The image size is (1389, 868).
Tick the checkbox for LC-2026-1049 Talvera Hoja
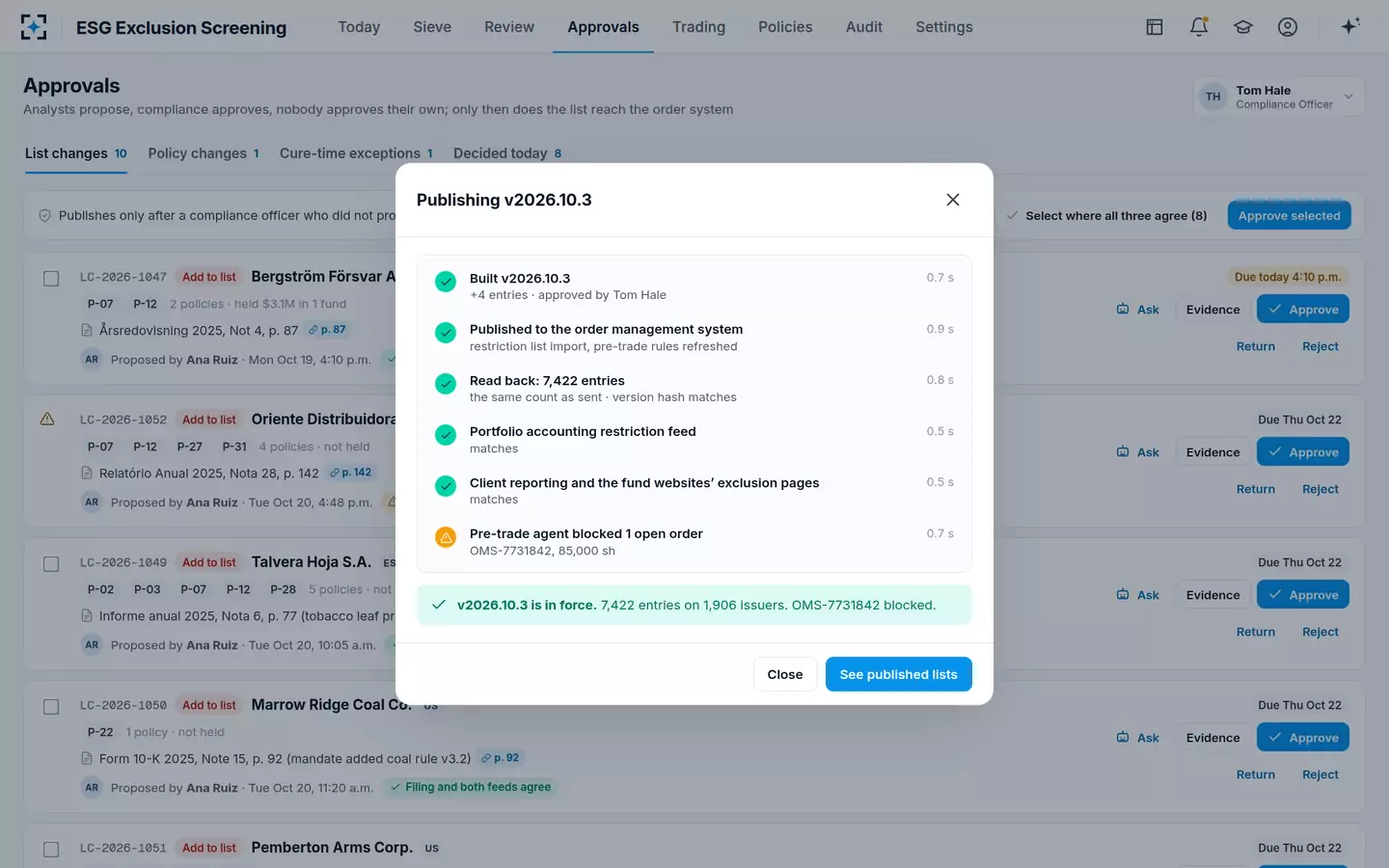(51, 564)
